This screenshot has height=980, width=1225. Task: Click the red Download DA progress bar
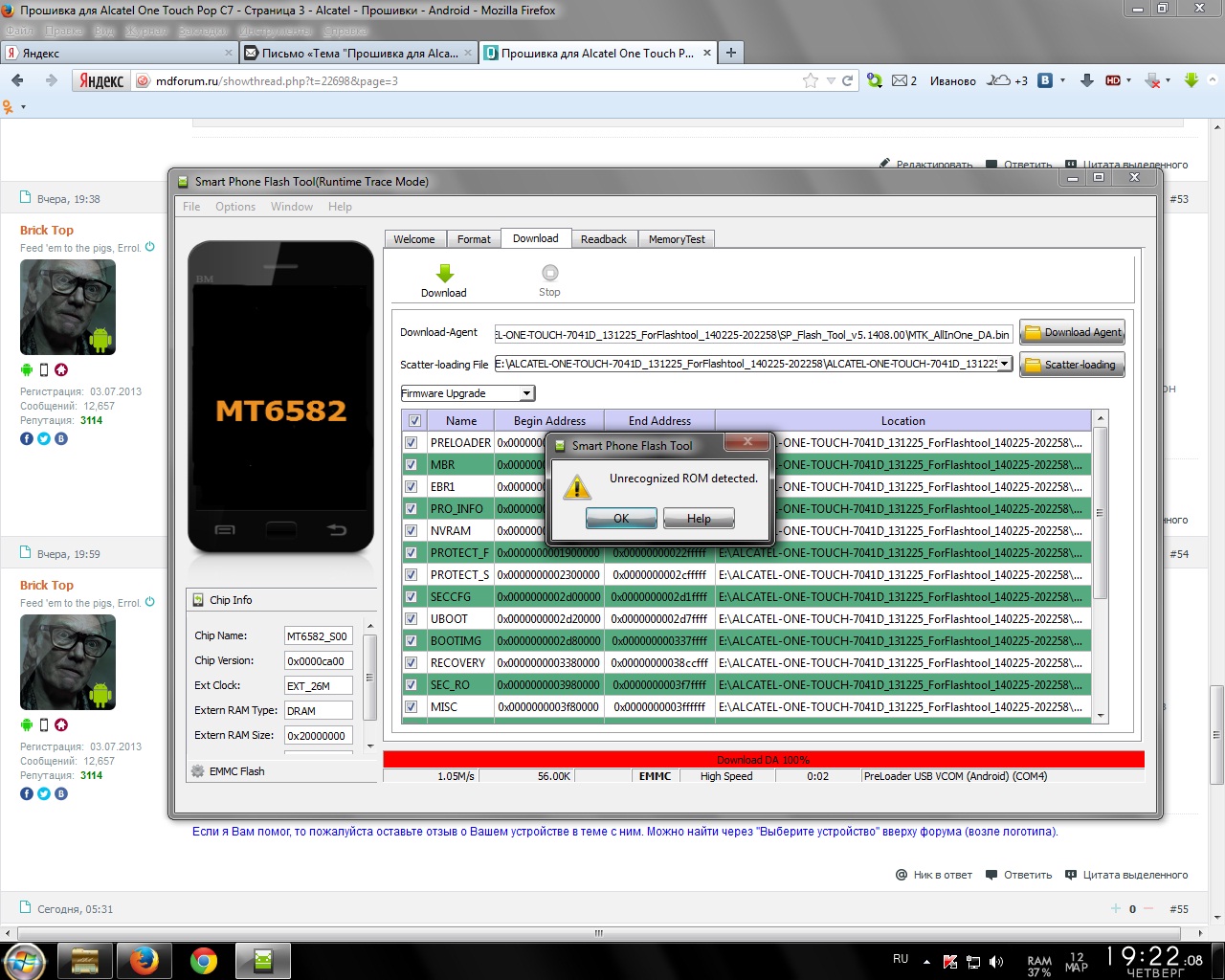tap(763, 760)
